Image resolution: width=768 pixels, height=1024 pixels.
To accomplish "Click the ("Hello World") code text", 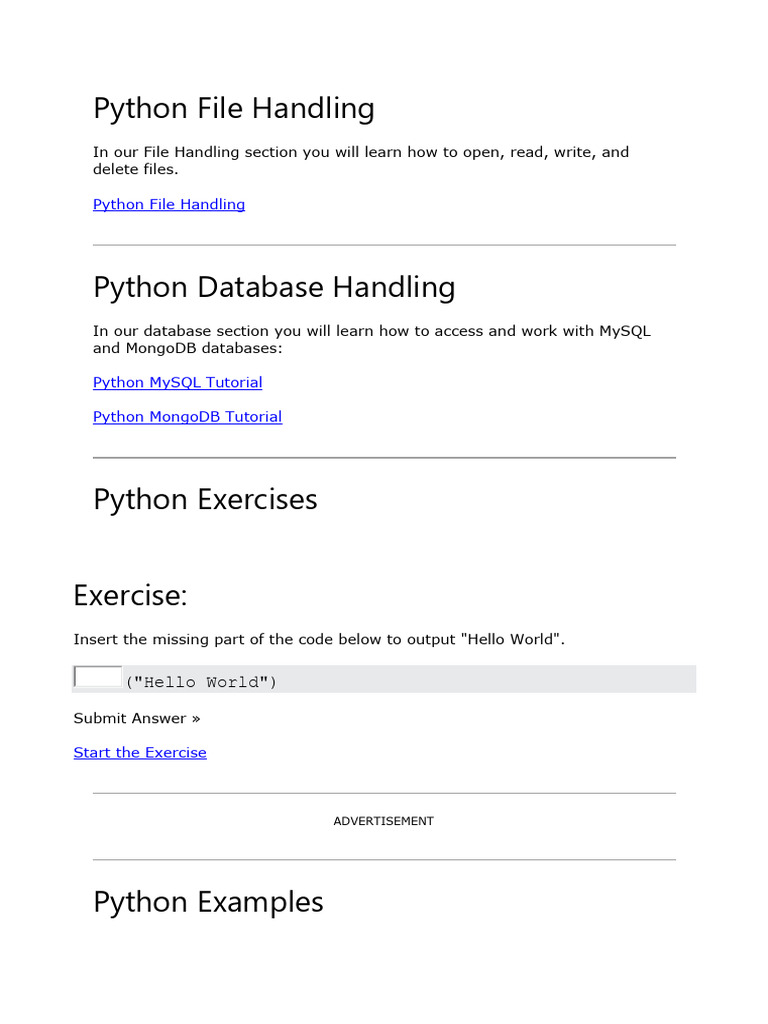I will pyautogui.click(x=201, y=682).
